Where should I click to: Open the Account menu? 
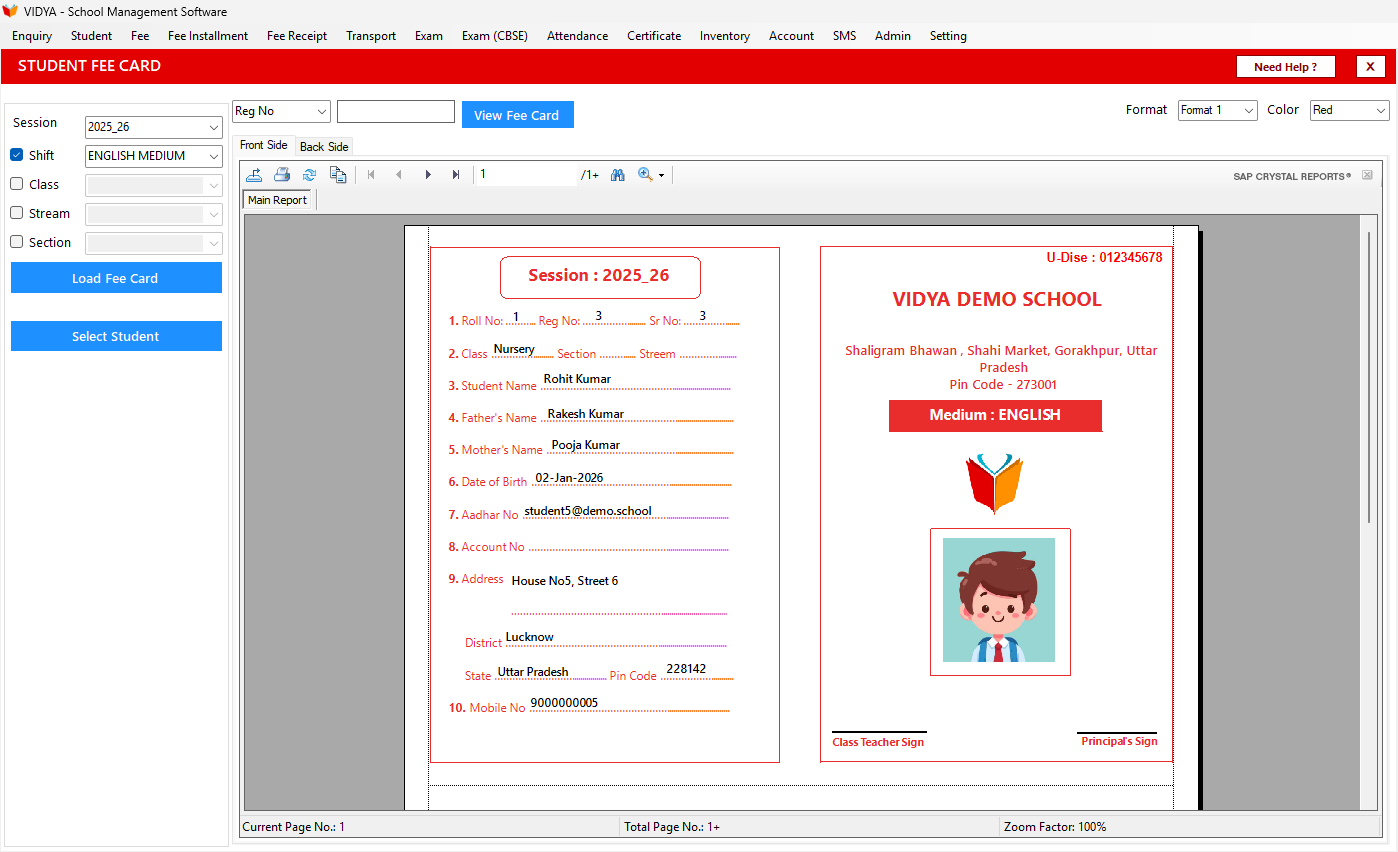coord(791,36)
